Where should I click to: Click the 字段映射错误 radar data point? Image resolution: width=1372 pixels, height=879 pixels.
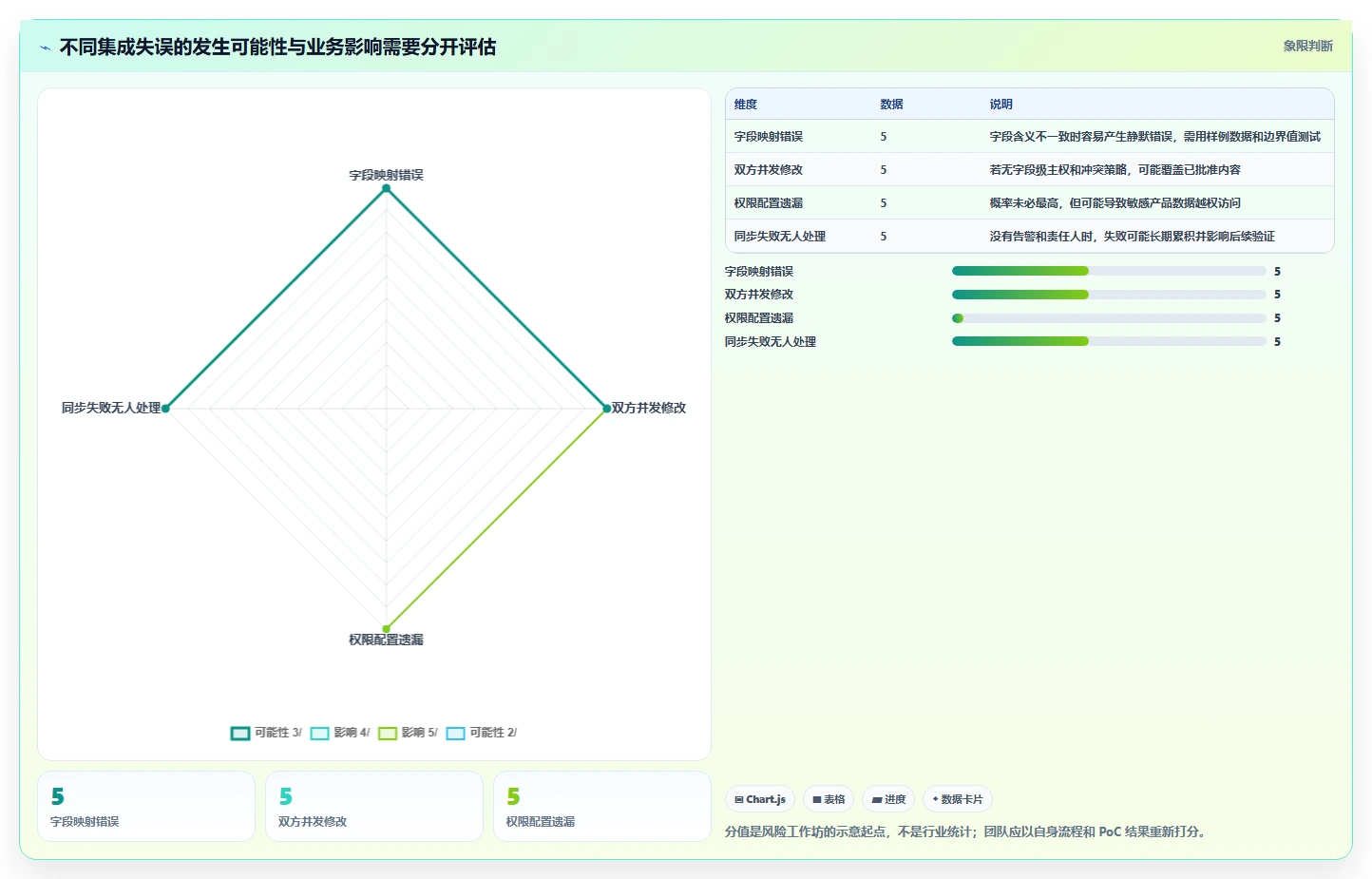pos(386,188)
